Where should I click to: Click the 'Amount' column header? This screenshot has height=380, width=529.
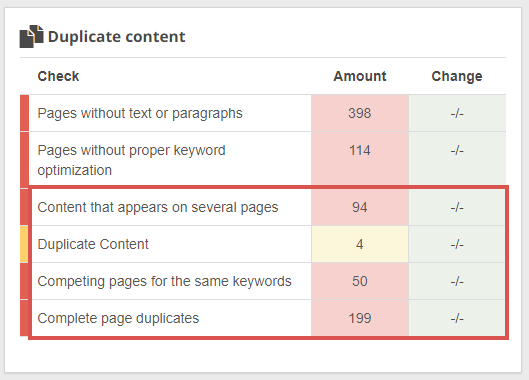(360, 76)
